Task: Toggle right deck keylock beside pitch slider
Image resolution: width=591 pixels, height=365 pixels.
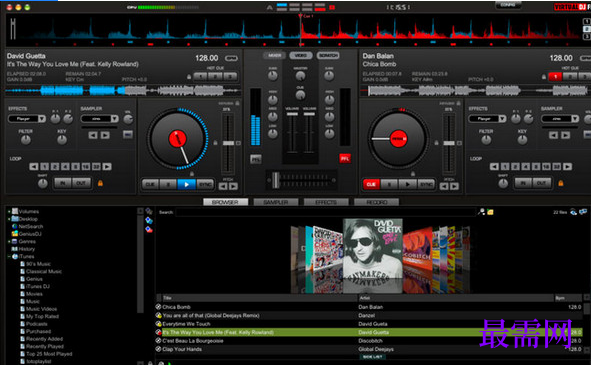Action: point(436,143)
